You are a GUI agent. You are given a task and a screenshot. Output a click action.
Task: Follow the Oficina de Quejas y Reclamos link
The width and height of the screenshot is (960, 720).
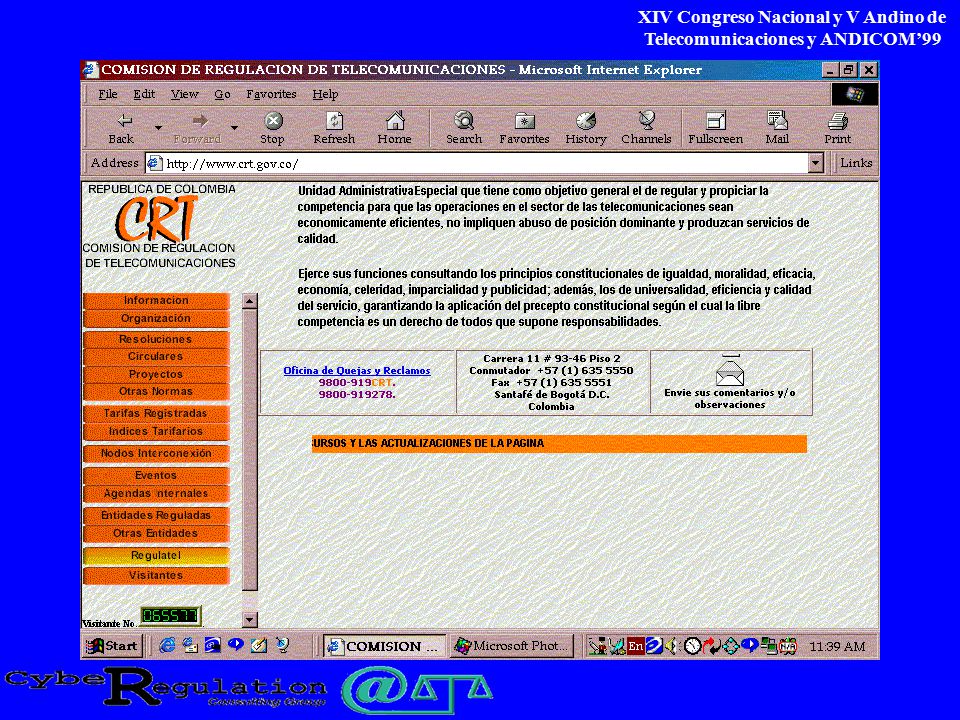[x=357, y=370]
